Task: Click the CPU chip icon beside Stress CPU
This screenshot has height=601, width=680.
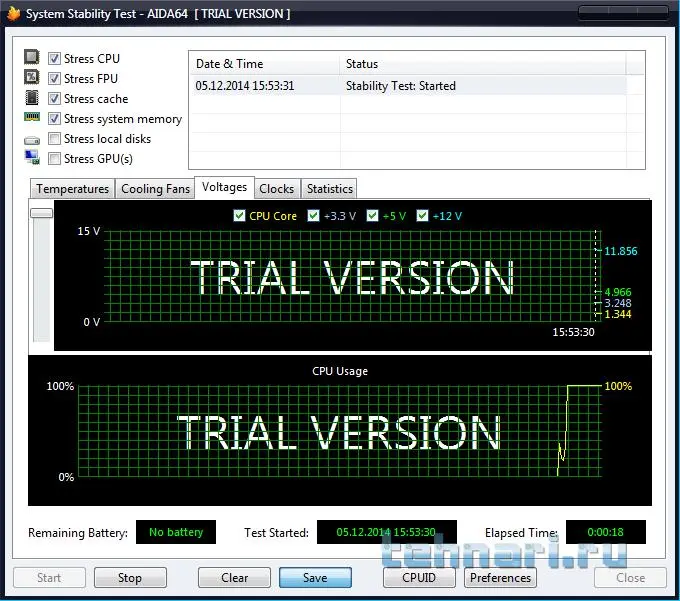Action: tap(32, 57)
